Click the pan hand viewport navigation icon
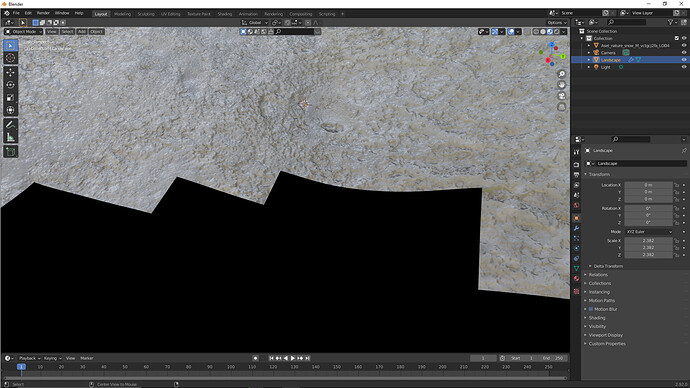The height and width of the screenshot is (388, 690). 562,84
